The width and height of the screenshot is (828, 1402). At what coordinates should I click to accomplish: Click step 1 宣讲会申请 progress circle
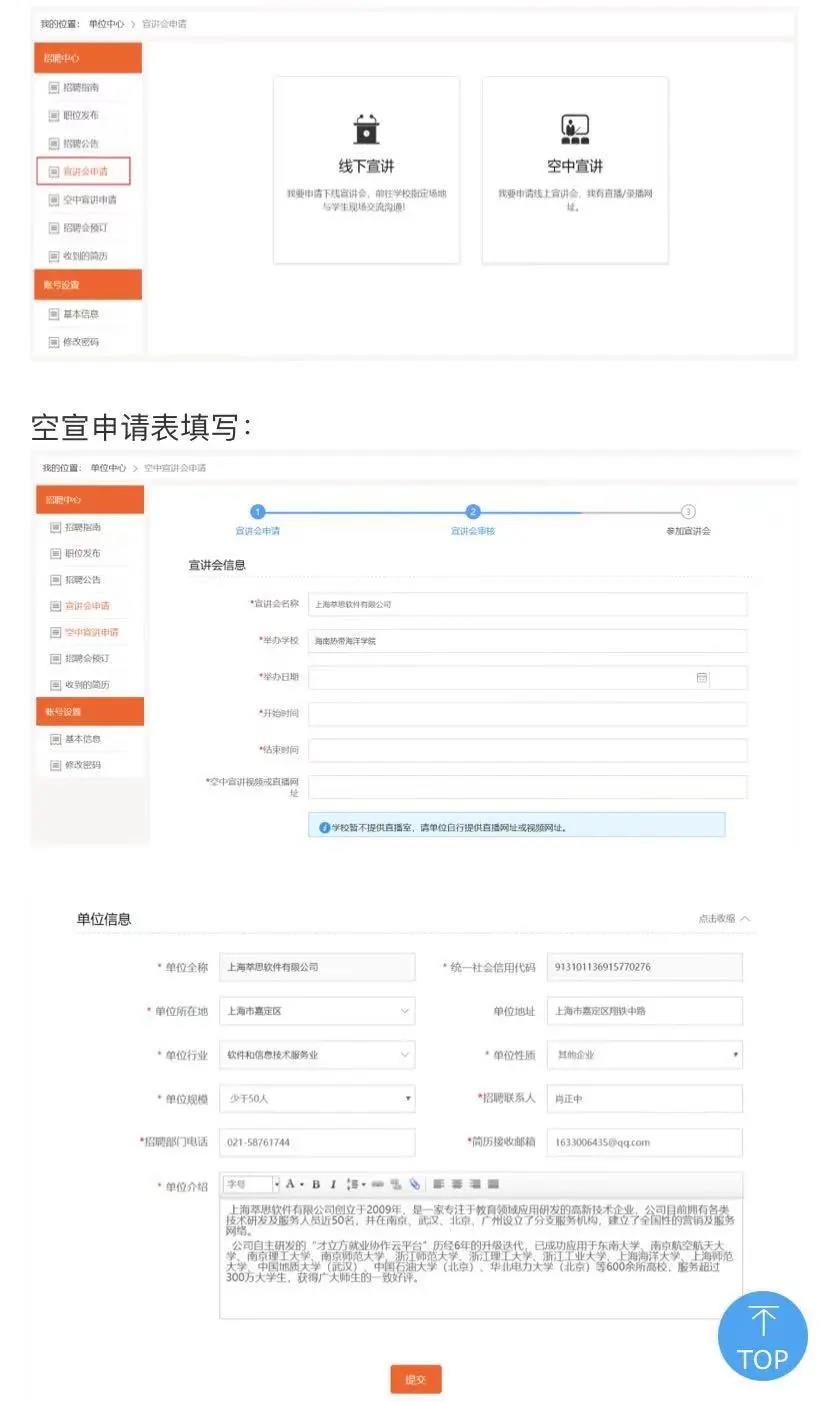click(x=257, y=512)
